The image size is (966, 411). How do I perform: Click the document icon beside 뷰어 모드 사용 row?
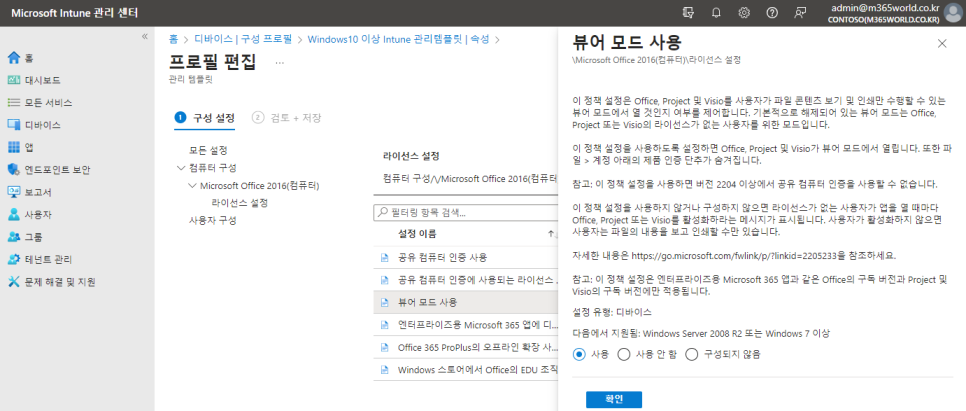pos(384,302)
